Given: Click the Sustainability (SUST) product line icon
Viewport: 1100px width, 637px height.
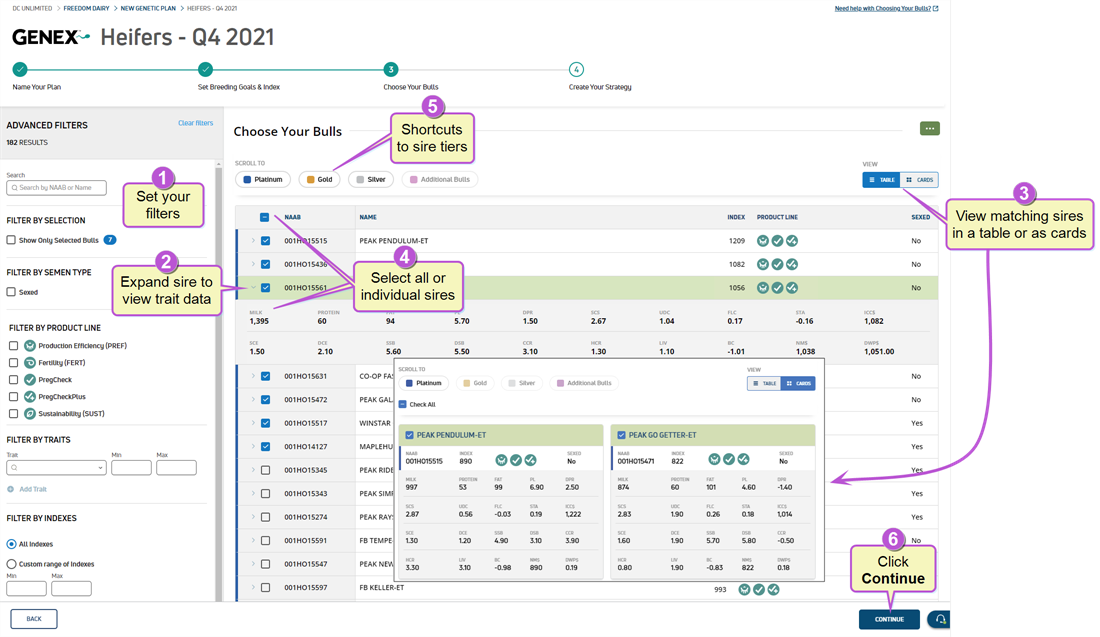Looking at the screenshot, I should [30, 413].
